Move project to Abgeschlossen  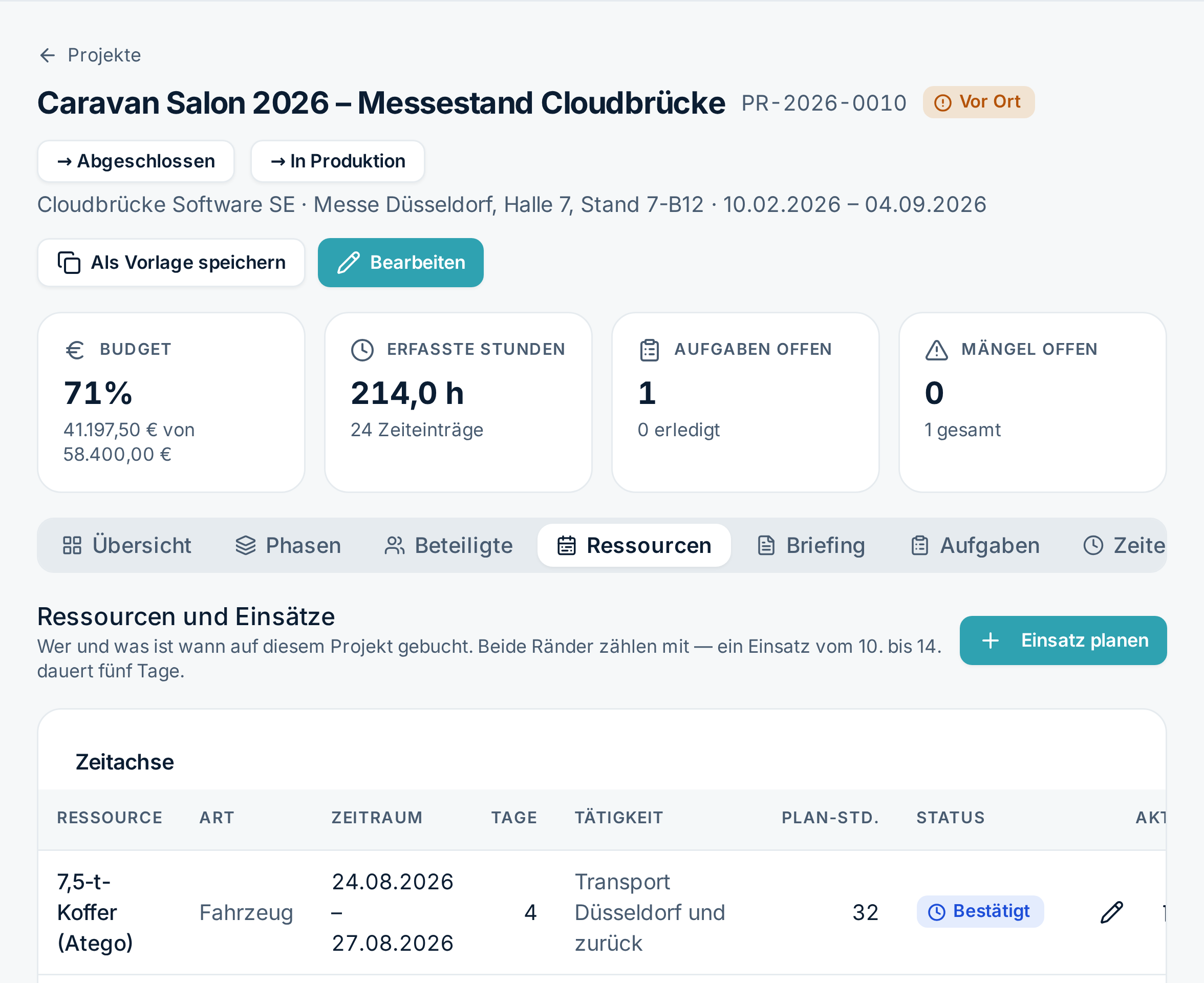click(x=136, y=161)
